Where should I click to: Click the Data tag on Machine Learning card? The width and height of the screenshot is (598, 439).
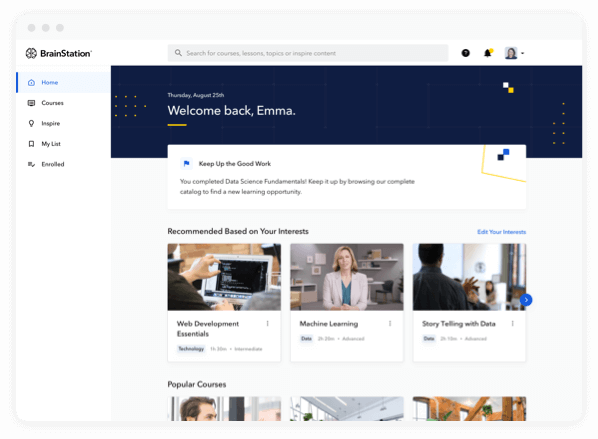306,339
